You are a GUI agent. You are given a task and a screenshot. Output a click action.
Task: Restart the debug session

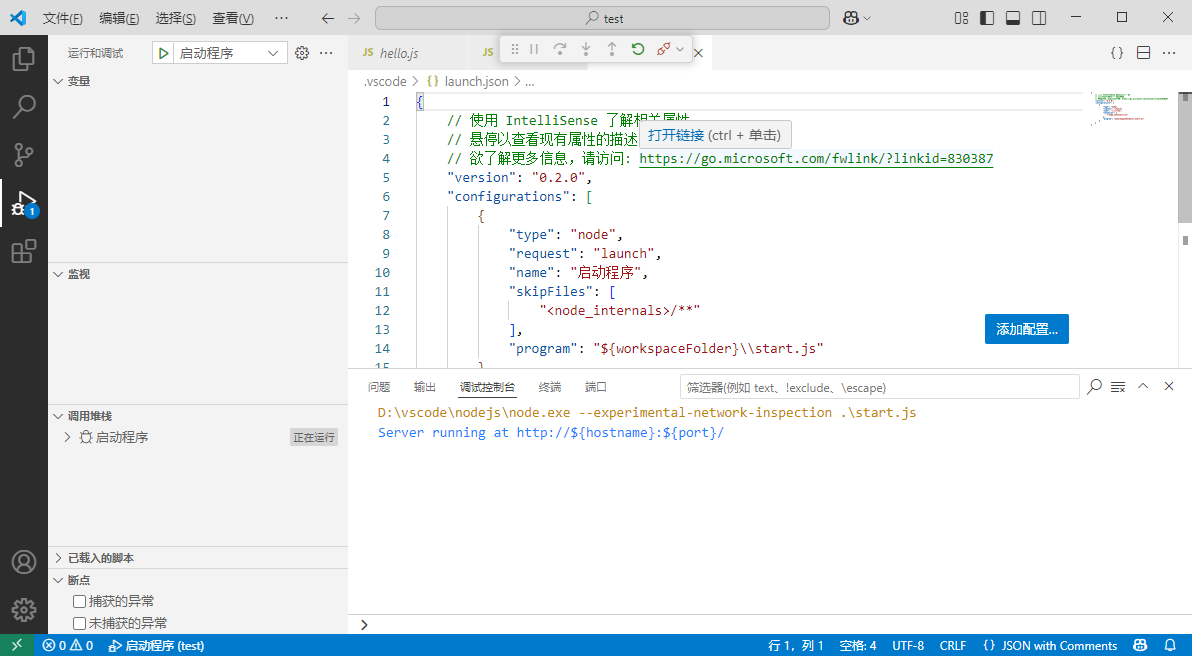[x=638, y=49]
